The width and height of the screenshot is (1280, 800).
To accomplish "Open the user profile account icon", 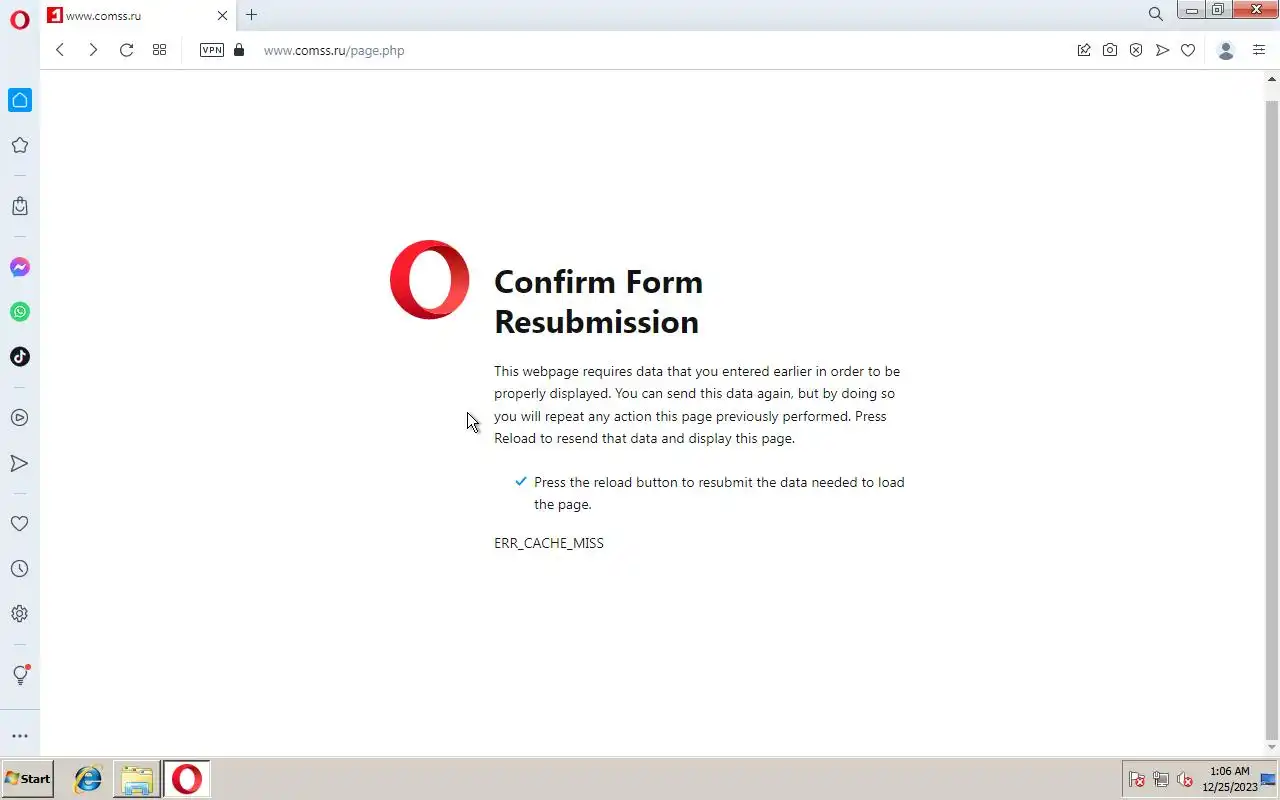I will [1226, 50].
